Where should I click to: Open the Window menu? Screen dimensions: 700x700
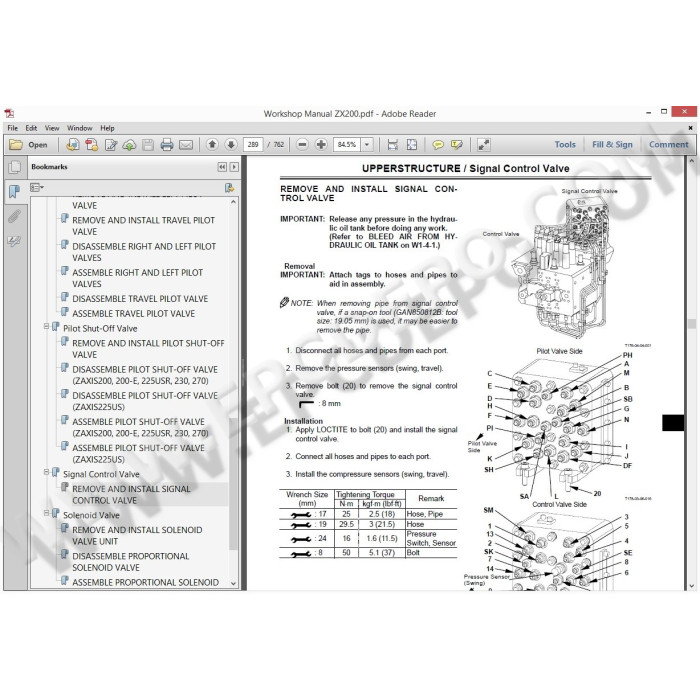[x=79, y=128]
